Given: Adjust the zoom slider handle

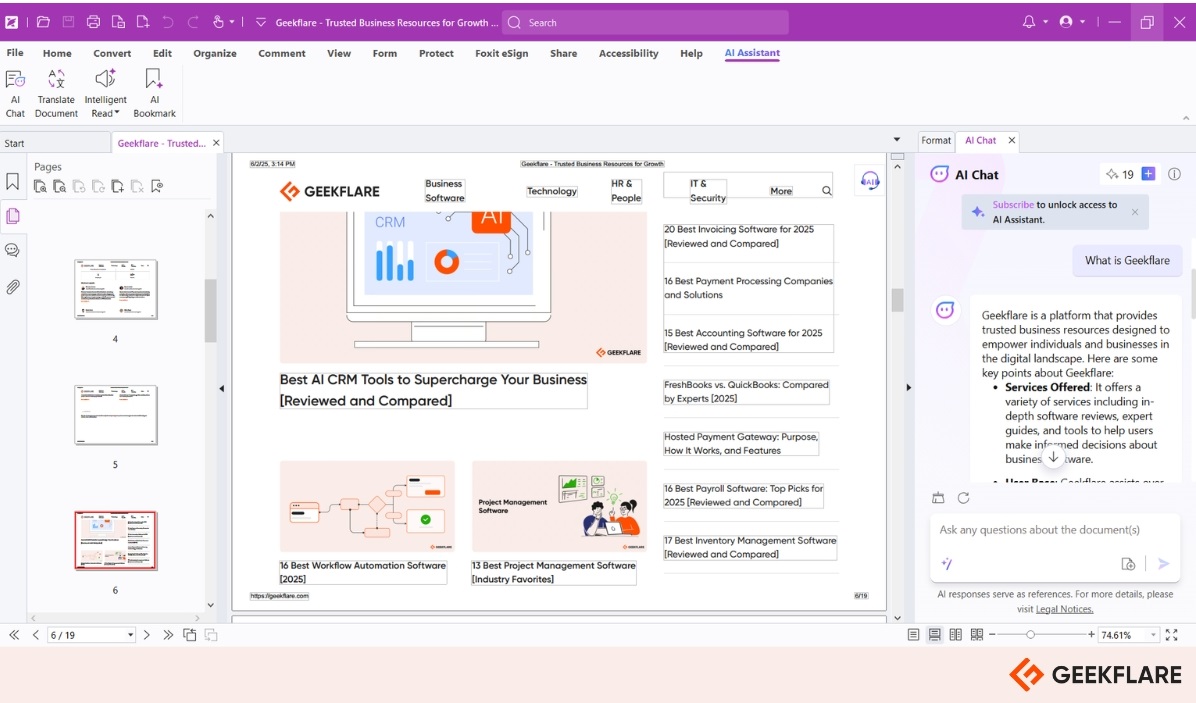Looking at the screenshot, I should tap(1030, 634).
